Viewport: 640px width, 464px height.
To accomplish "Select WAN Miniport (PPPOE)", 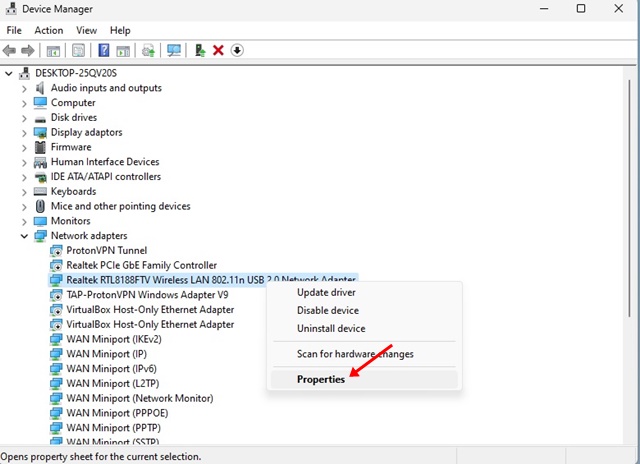I will [117, 413].
